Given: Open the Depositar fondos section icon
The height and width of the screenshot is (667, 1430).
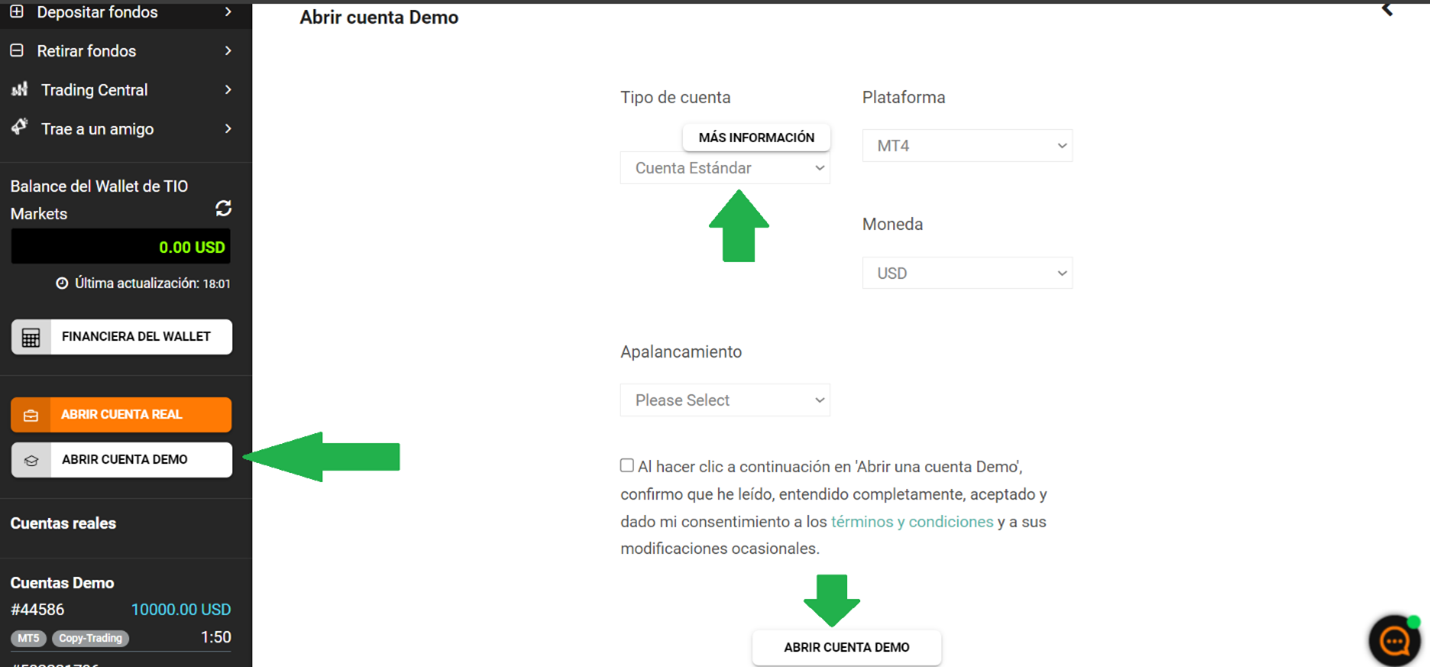Looking at the screenshot, I should 18,12.
